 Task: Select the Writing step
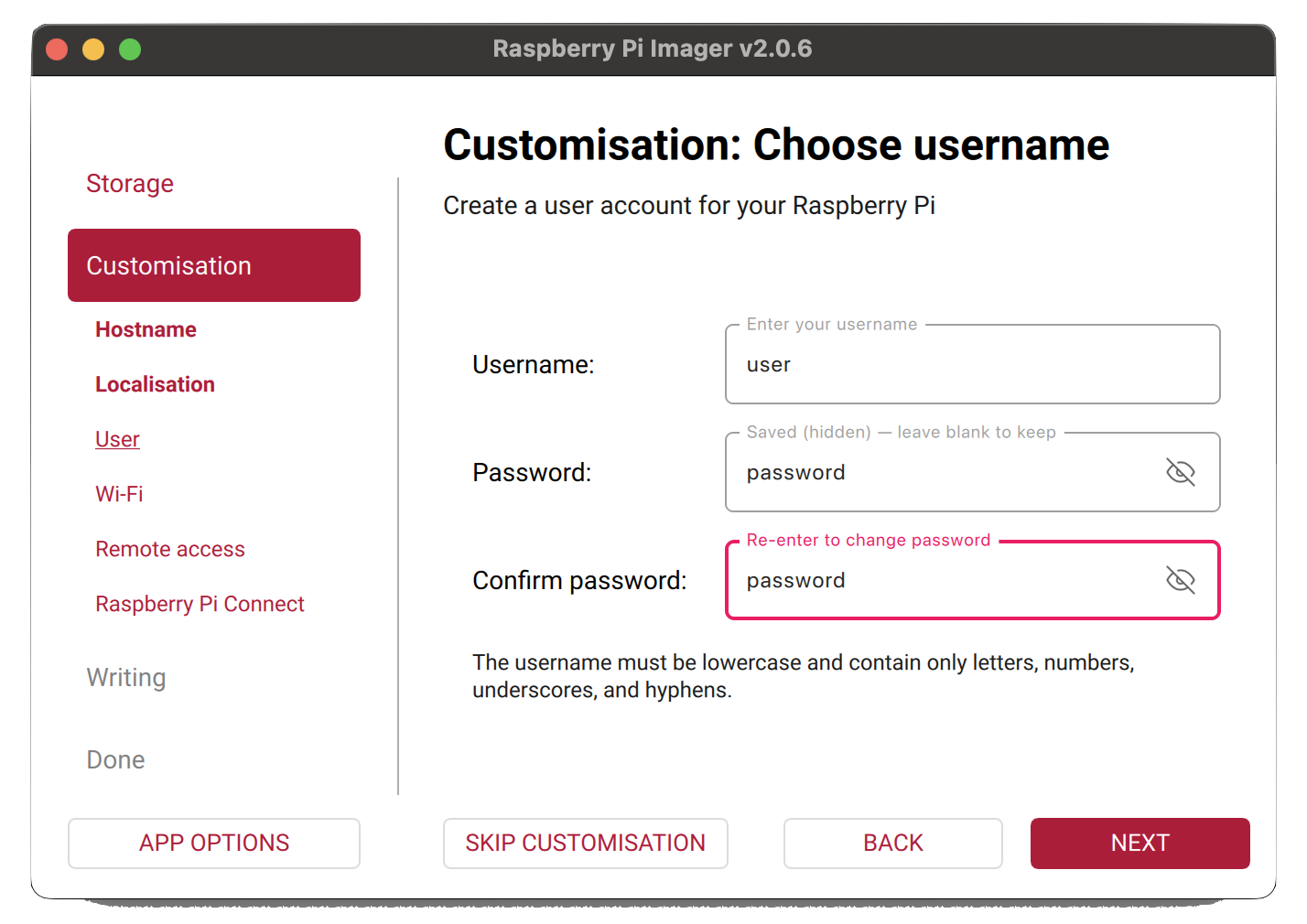pos(126,678)
